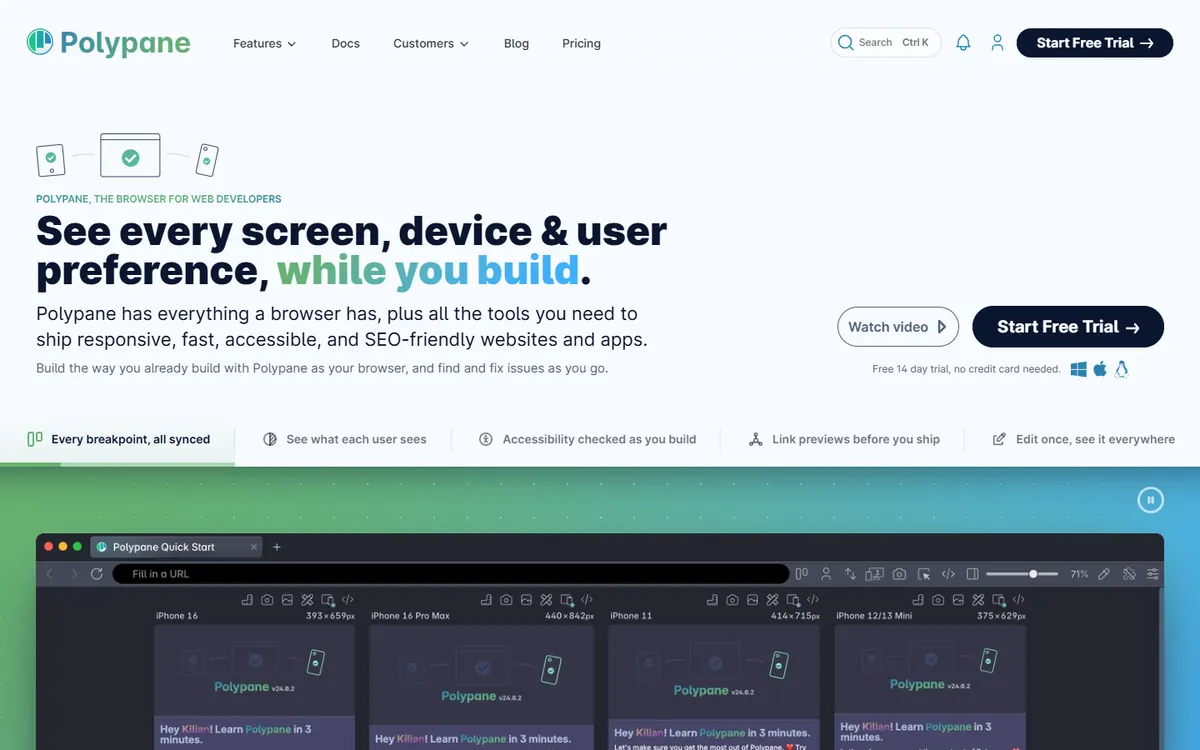
Task: Click the Watch video button
Action: (898, 327)
